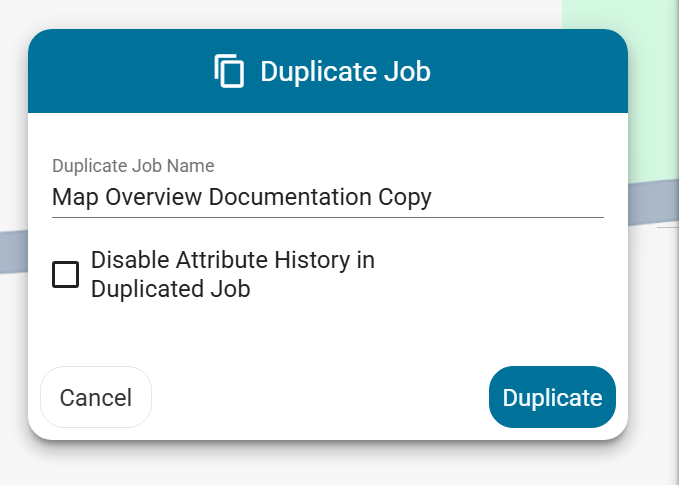Viewport: 679px width, 485px height.
Task: Confirm with the Duplicate button
Action: click(552, 397)
